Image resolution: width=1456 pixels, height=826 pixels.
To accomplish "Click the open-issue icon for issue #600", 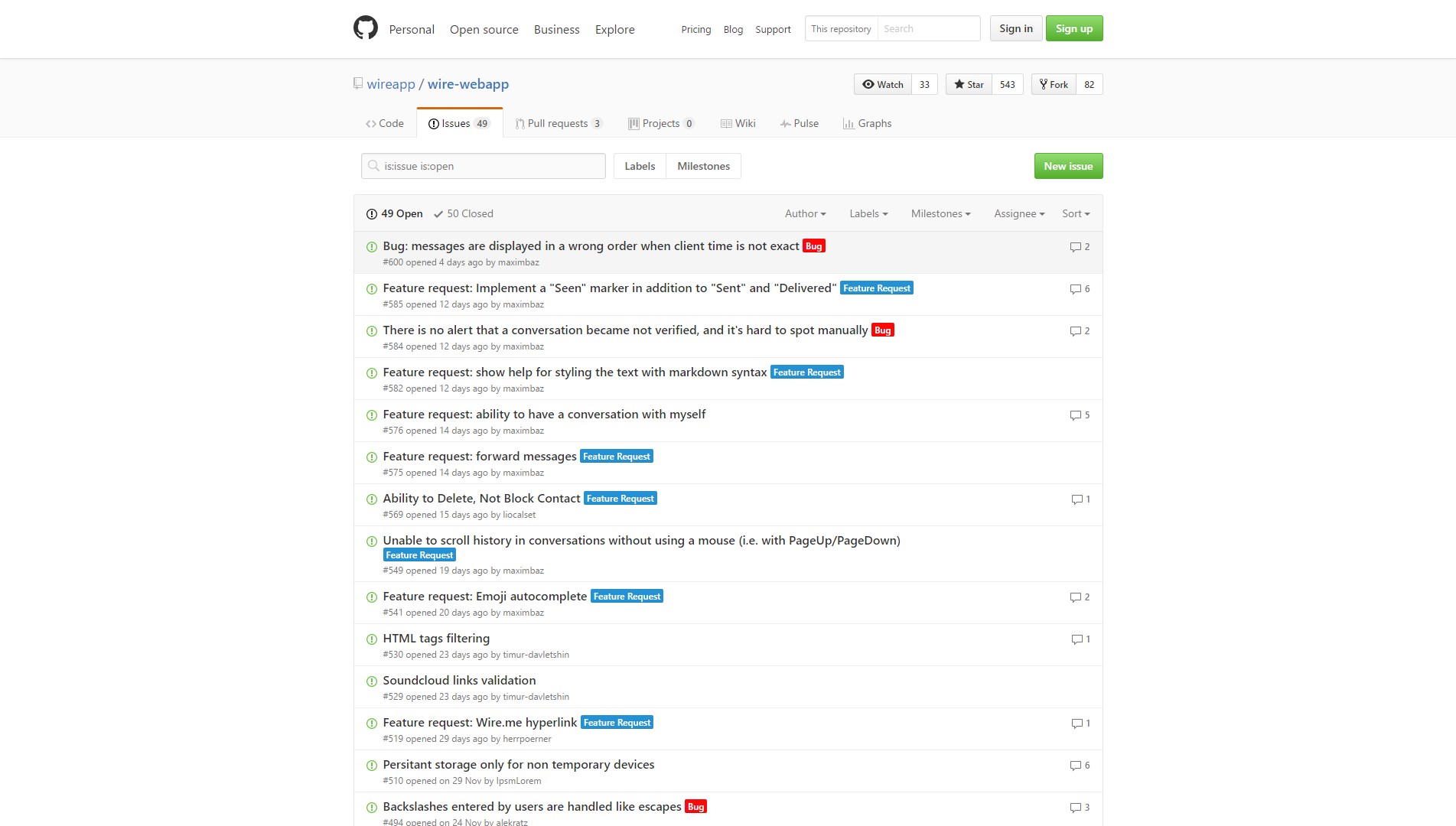I will point(372,247).
